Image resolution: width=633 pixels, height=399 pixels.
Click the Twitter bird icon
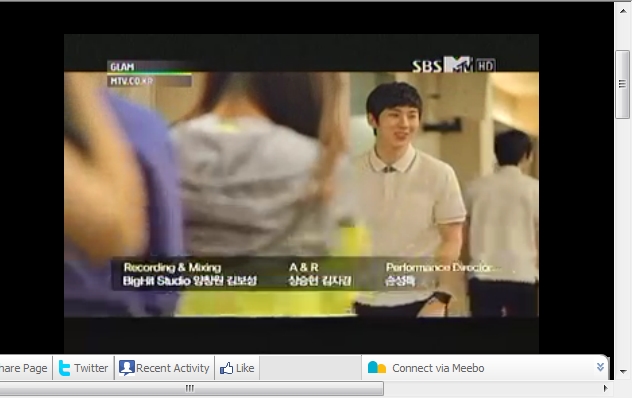pos(64,368)
